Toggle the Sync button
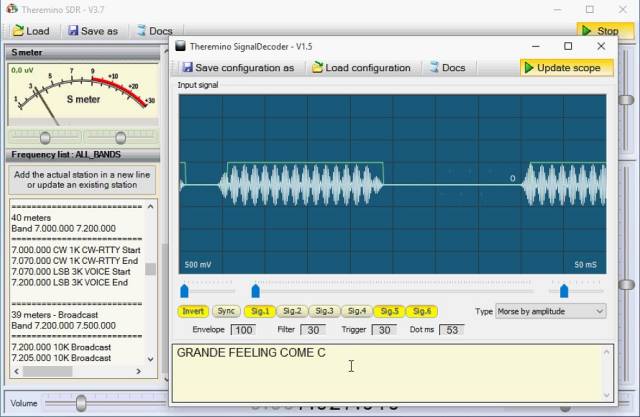640x417 pixels. tap(227, 311)
